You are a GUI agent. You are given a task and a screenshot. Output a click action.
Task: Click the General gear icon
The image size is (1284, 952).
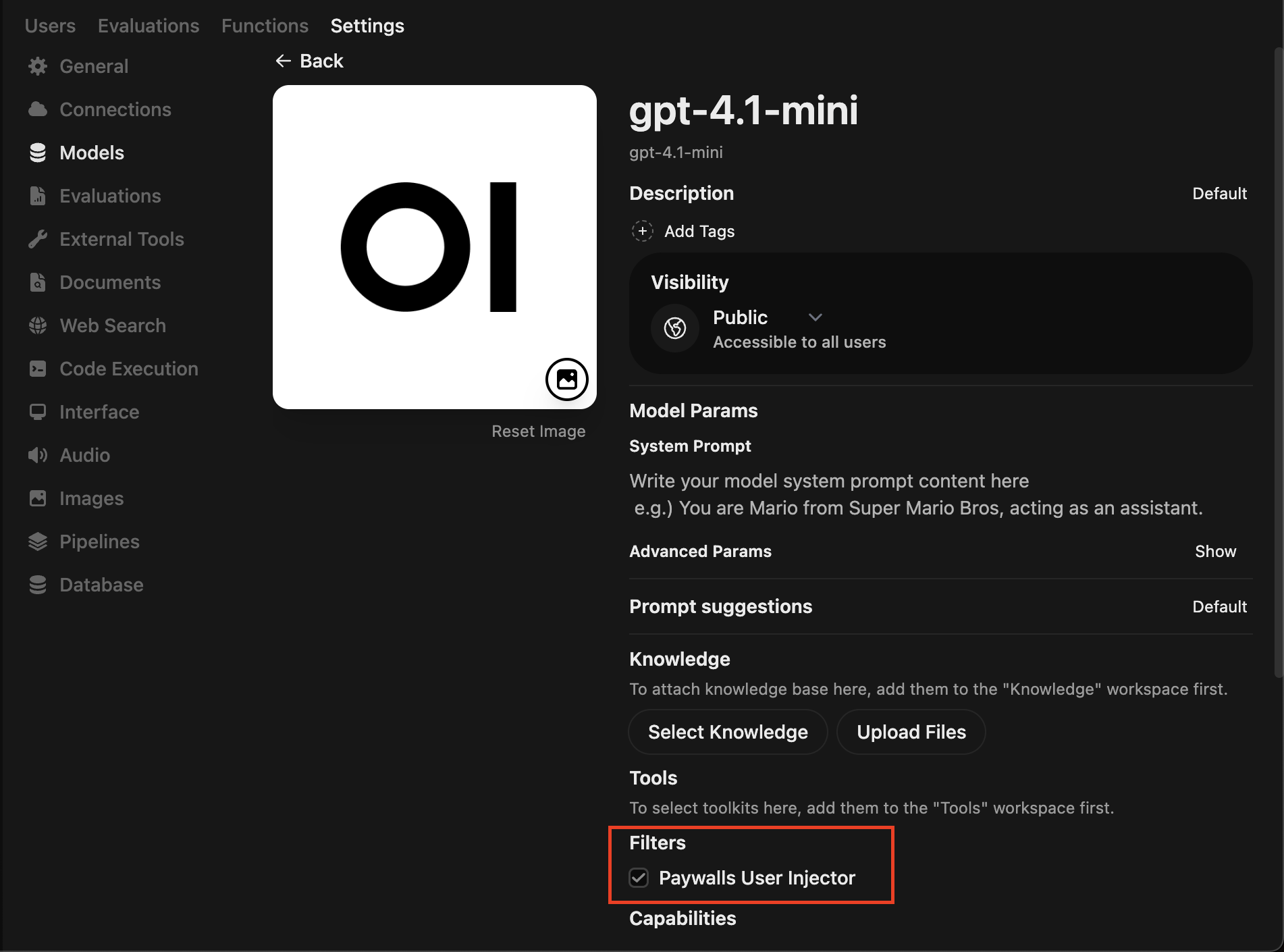[38, 66]
